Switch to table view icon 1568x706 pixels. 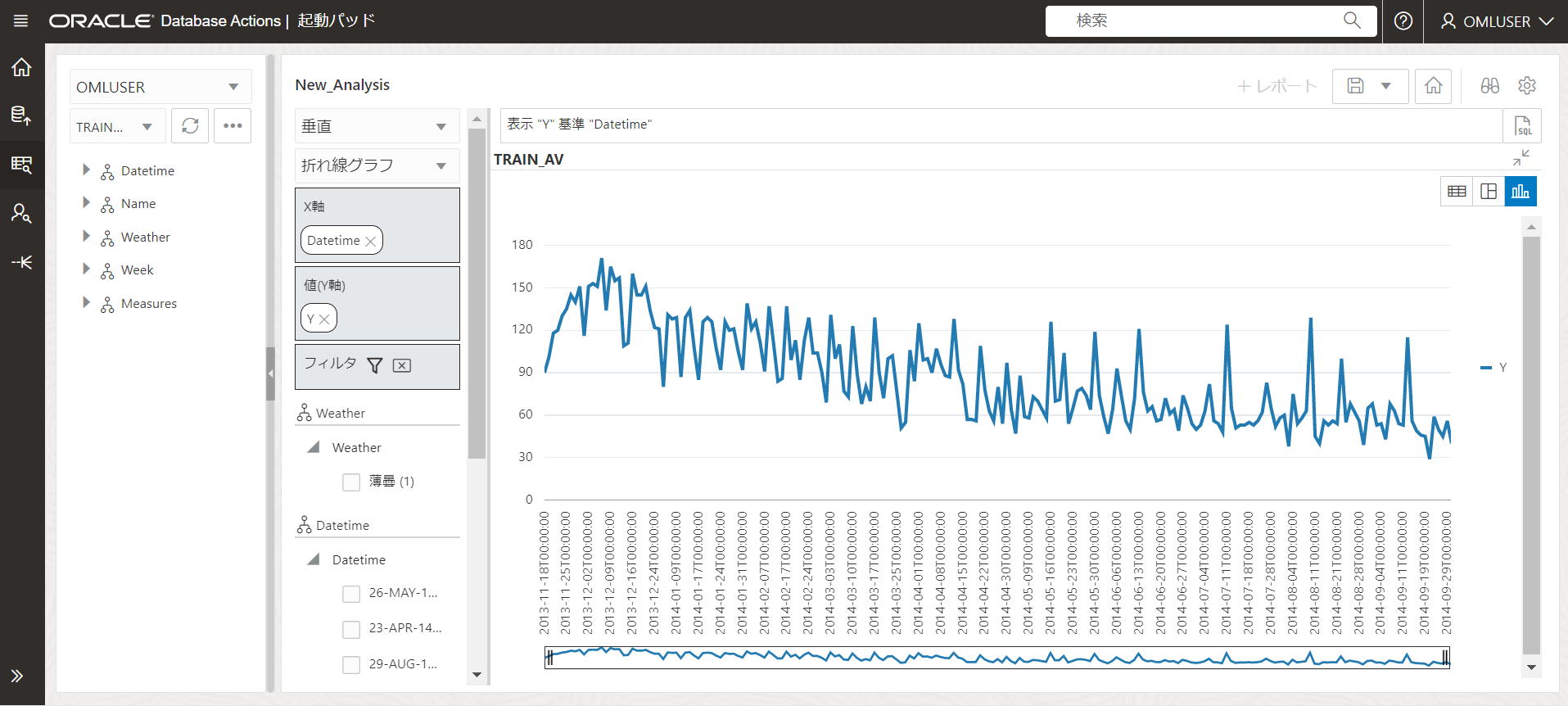coord(1457,191)
